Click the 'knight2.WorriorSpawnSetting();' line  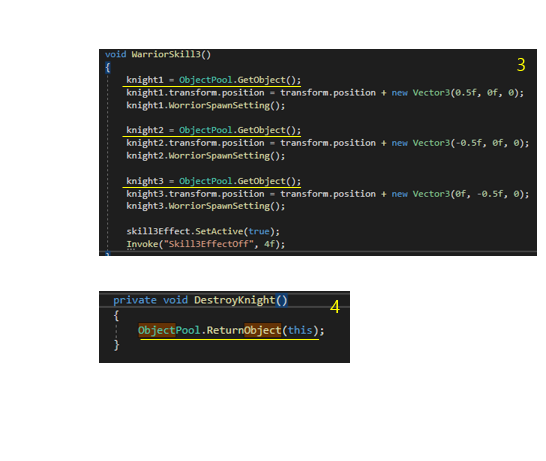click(x=205, y=156)
